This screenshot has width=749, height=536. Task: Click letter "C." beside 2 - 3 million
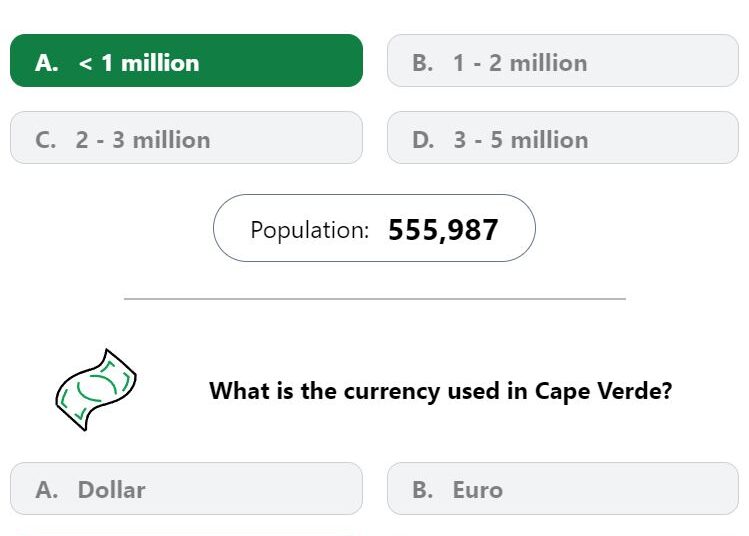tap(46, 139)
